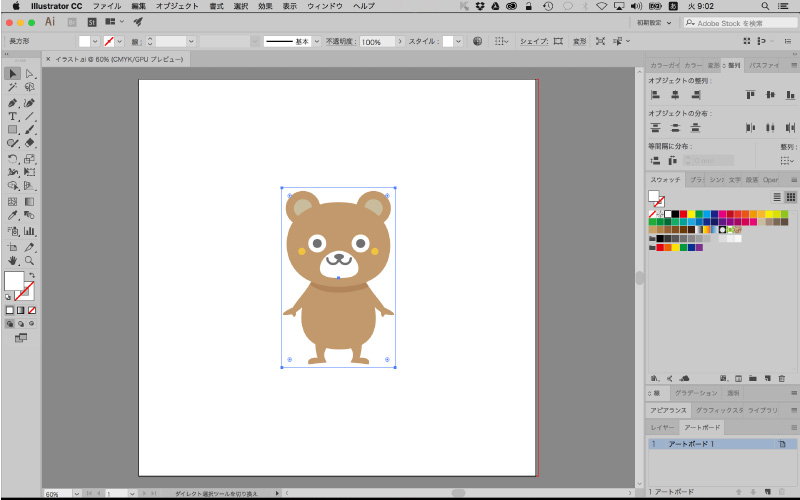800x500 pixels.
Task: Open the オブジェクト menu
Action: (x=177, y=6)
